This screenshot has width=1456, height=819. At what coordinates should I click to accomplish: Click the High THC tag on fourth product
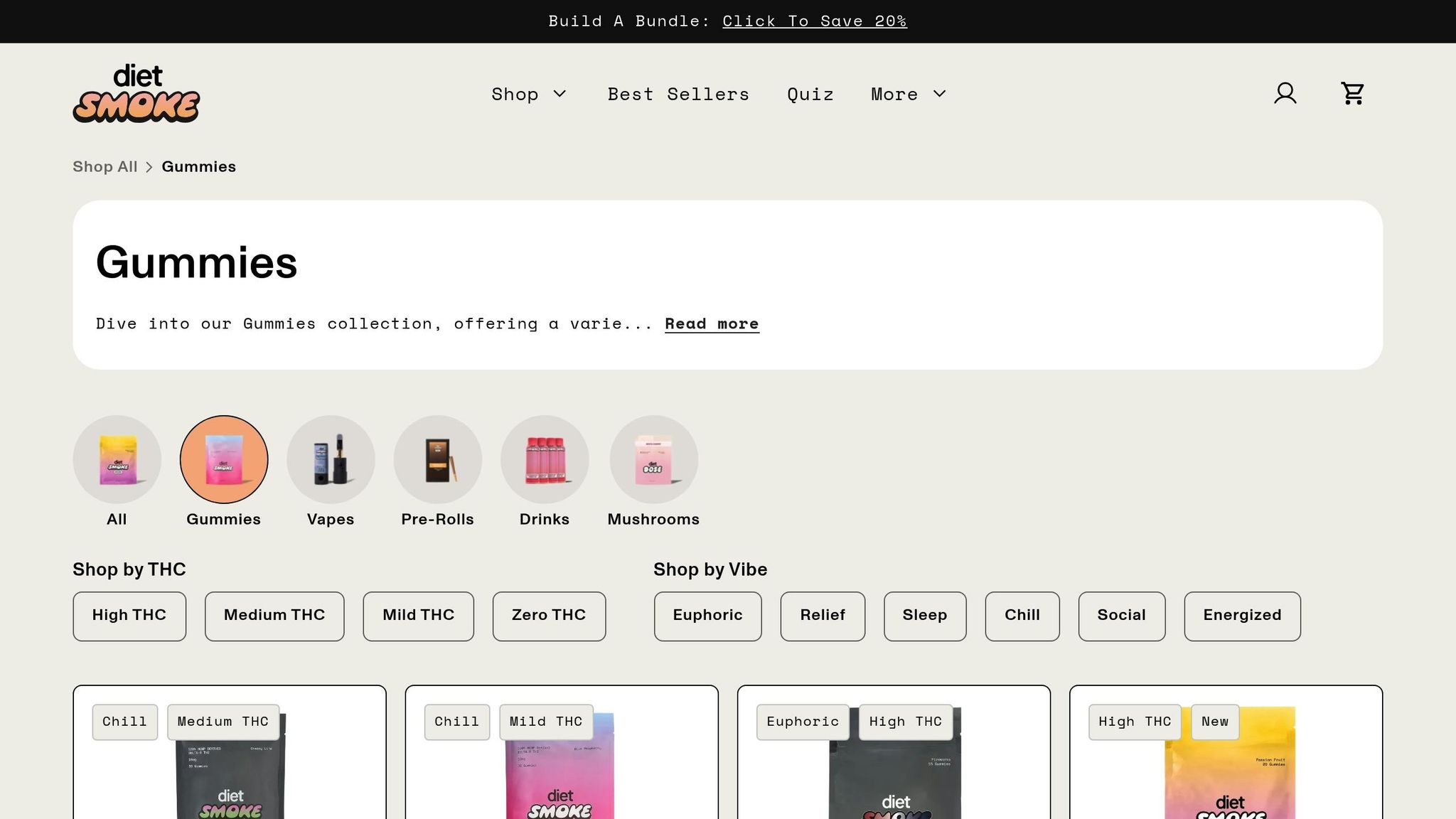coord(1135,722)
